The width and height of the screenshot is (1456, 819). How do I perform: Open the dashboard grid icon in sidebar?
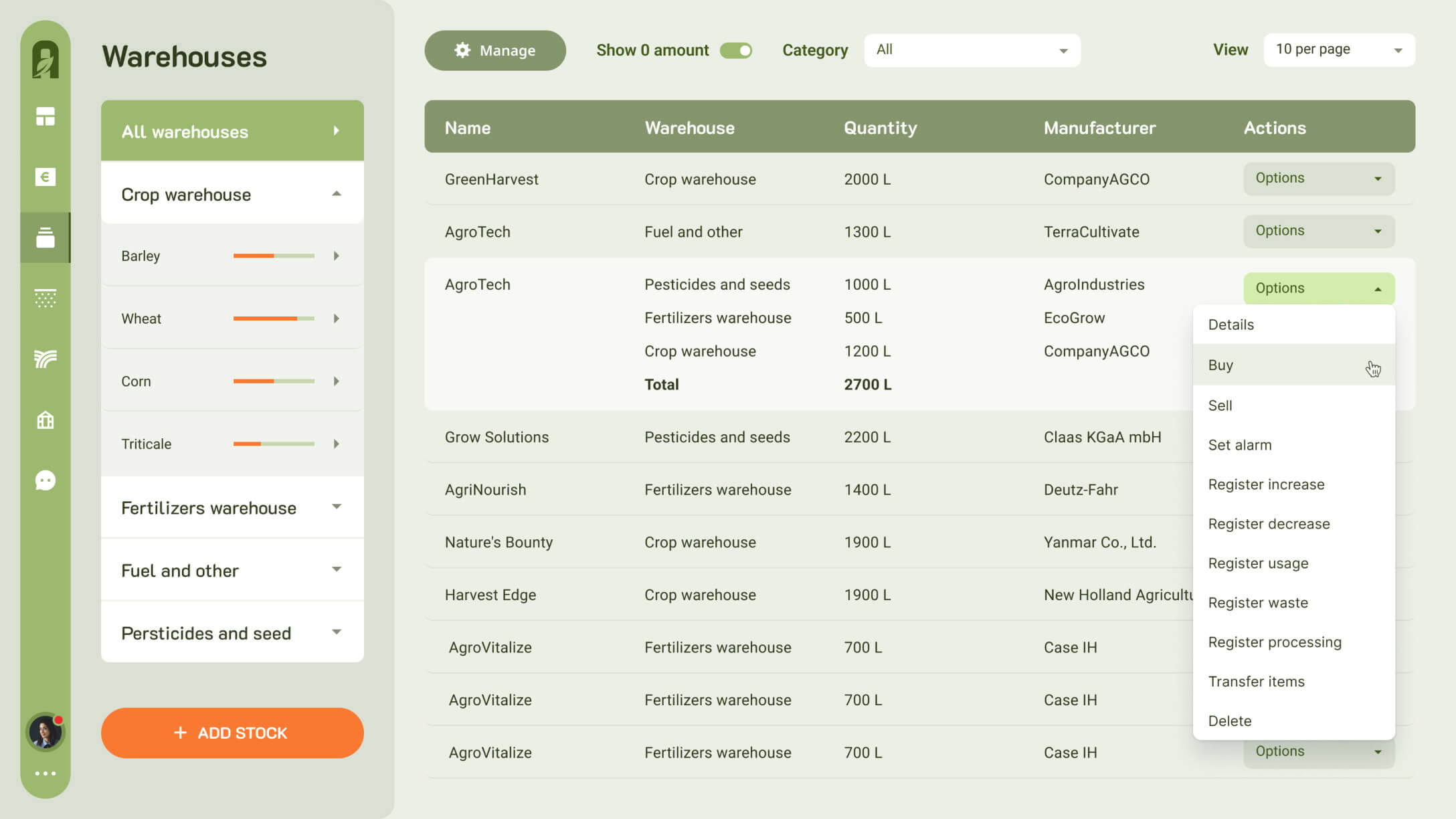(45, 116)
